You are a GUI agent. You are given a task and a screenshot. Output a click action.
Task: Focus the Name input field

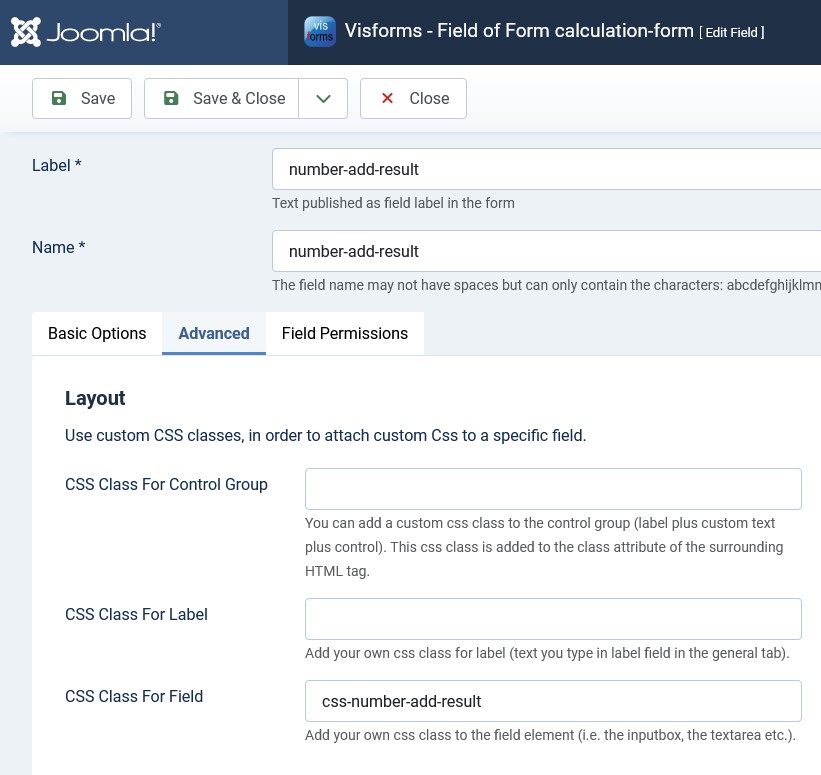click(x=547, y=251)
